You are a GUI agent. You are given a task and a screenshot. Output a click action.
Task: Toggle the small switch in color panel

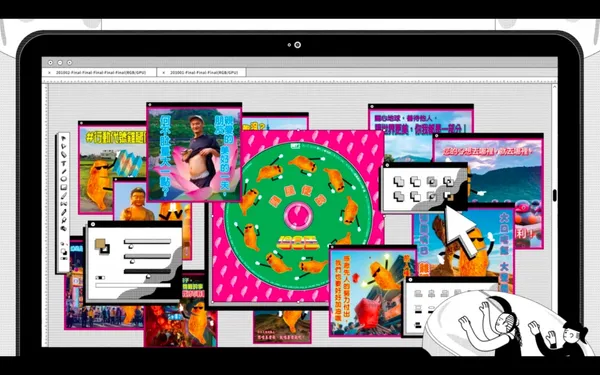[100, 278]
